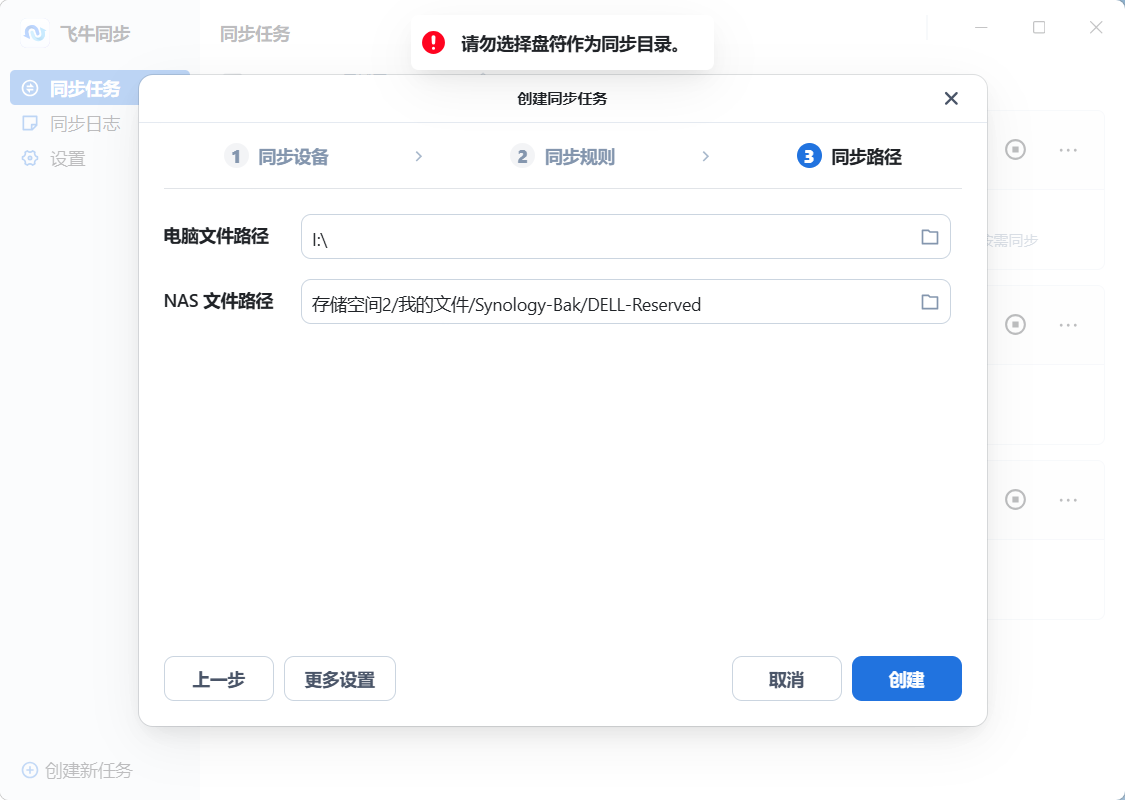
Task: Click the 上一步 button
Action: [x=219, y=679]
